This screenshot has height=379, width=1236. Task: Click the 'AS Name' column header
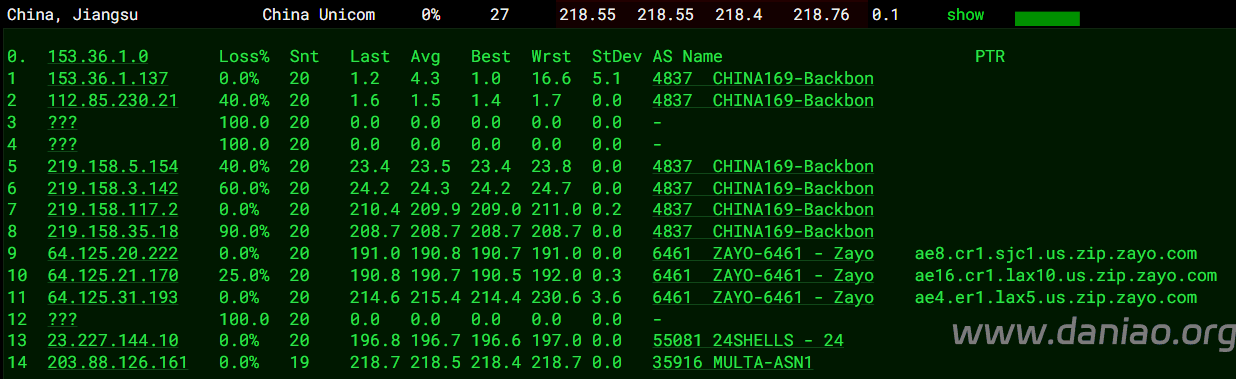[687, 57]
